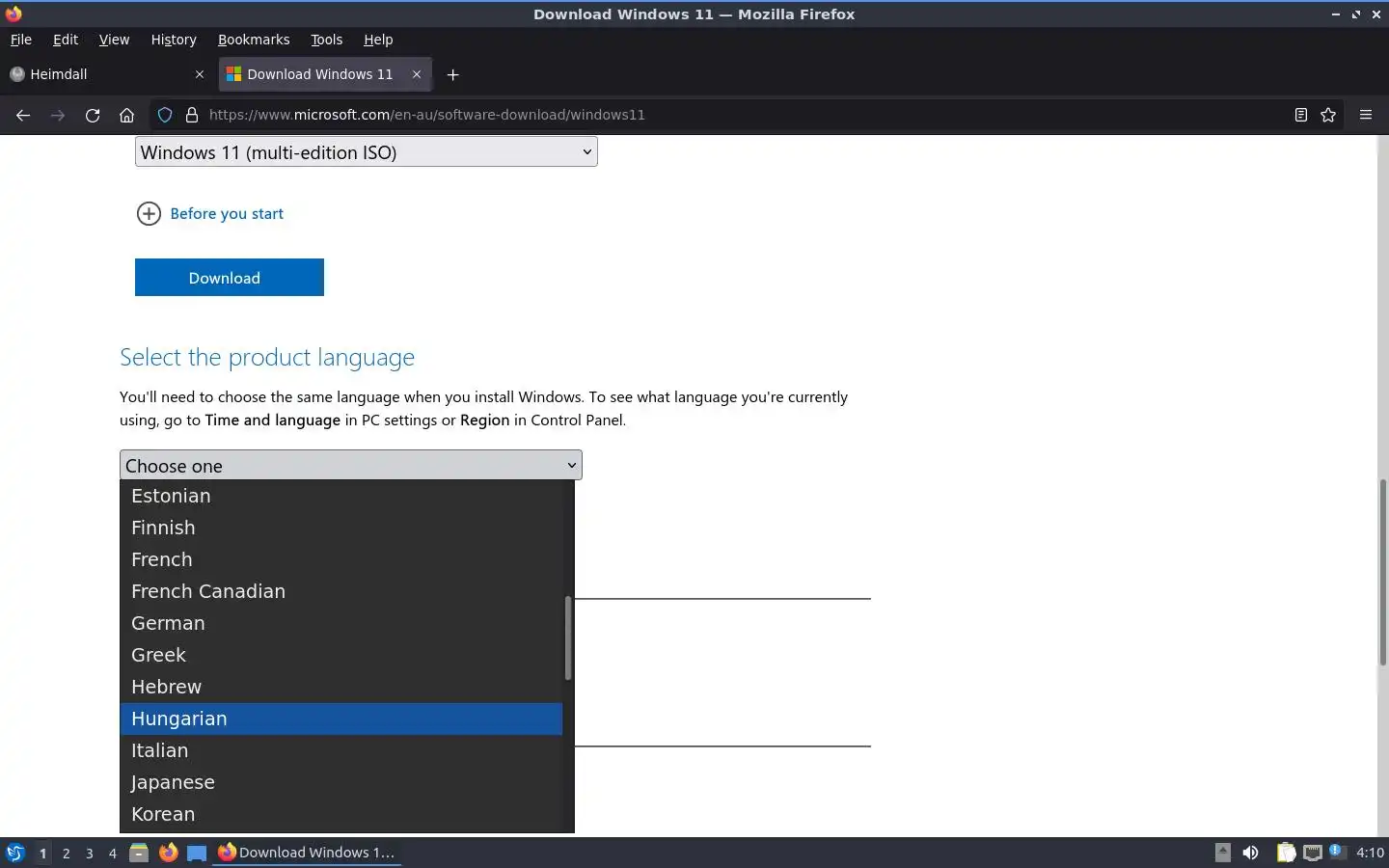Open the system start menu icon
This screenshot has height=868, width=1389.
point(14,853)
